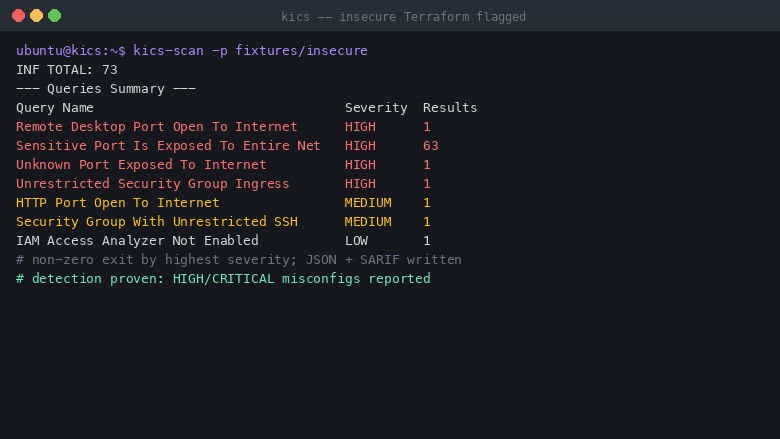Click the 'Results' column header
780x439 pixels.
tap(450, 107)
